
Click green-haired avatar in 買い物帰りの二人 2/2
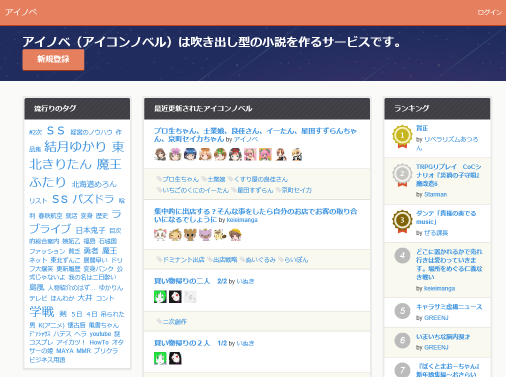click(x=160, y=297)
